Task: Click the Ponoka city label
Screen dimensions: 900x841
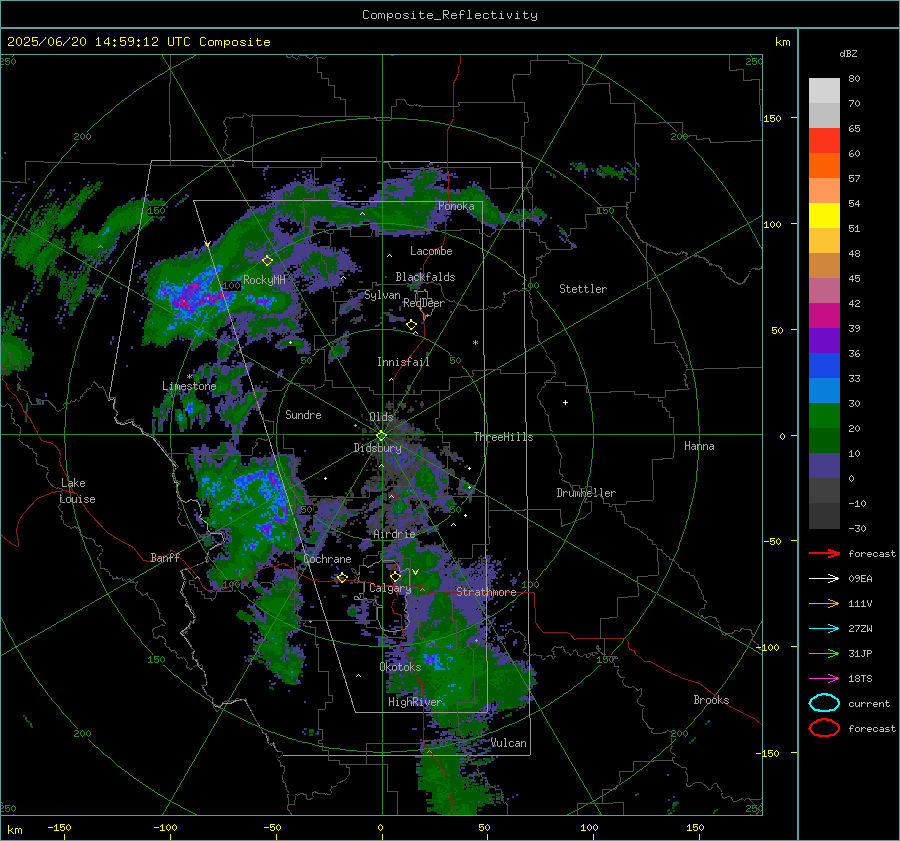Action: (456, 206)
